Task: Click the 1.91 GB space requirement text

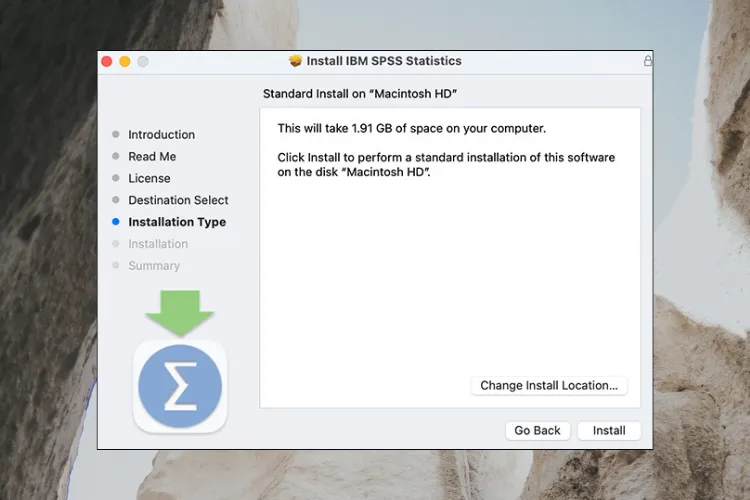Action: pyautogui.click(x=411, y=128)
